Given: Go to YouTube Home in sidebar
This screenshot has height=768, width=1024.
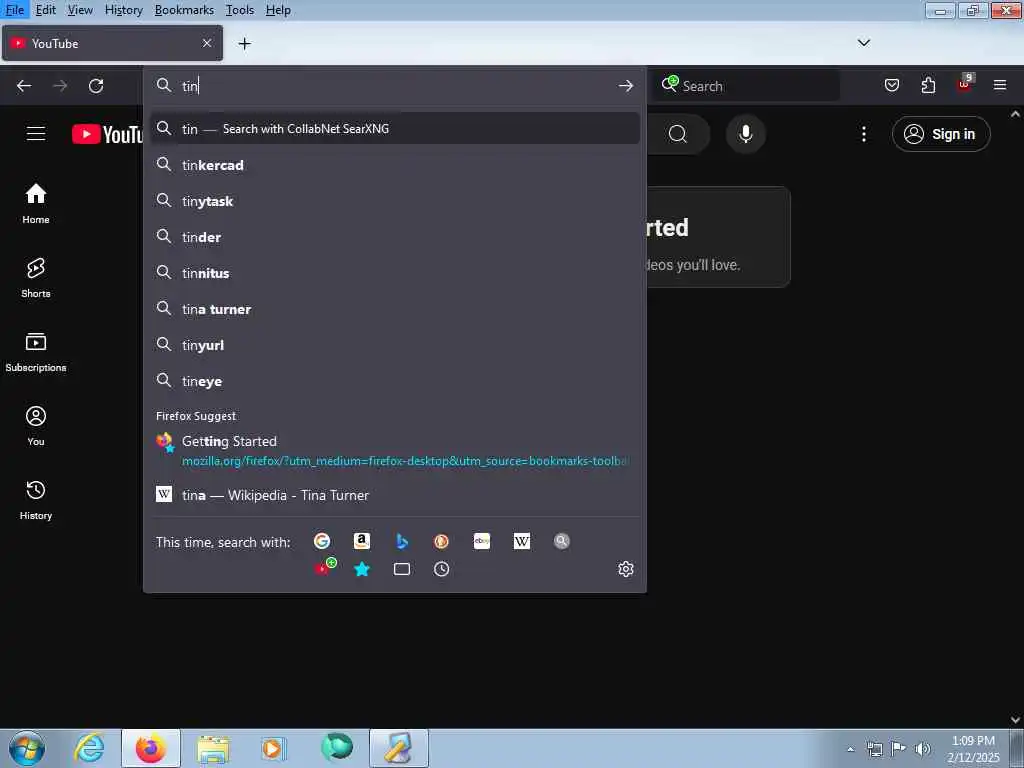Looking at the screenshot, I should [x=36, y=203].
